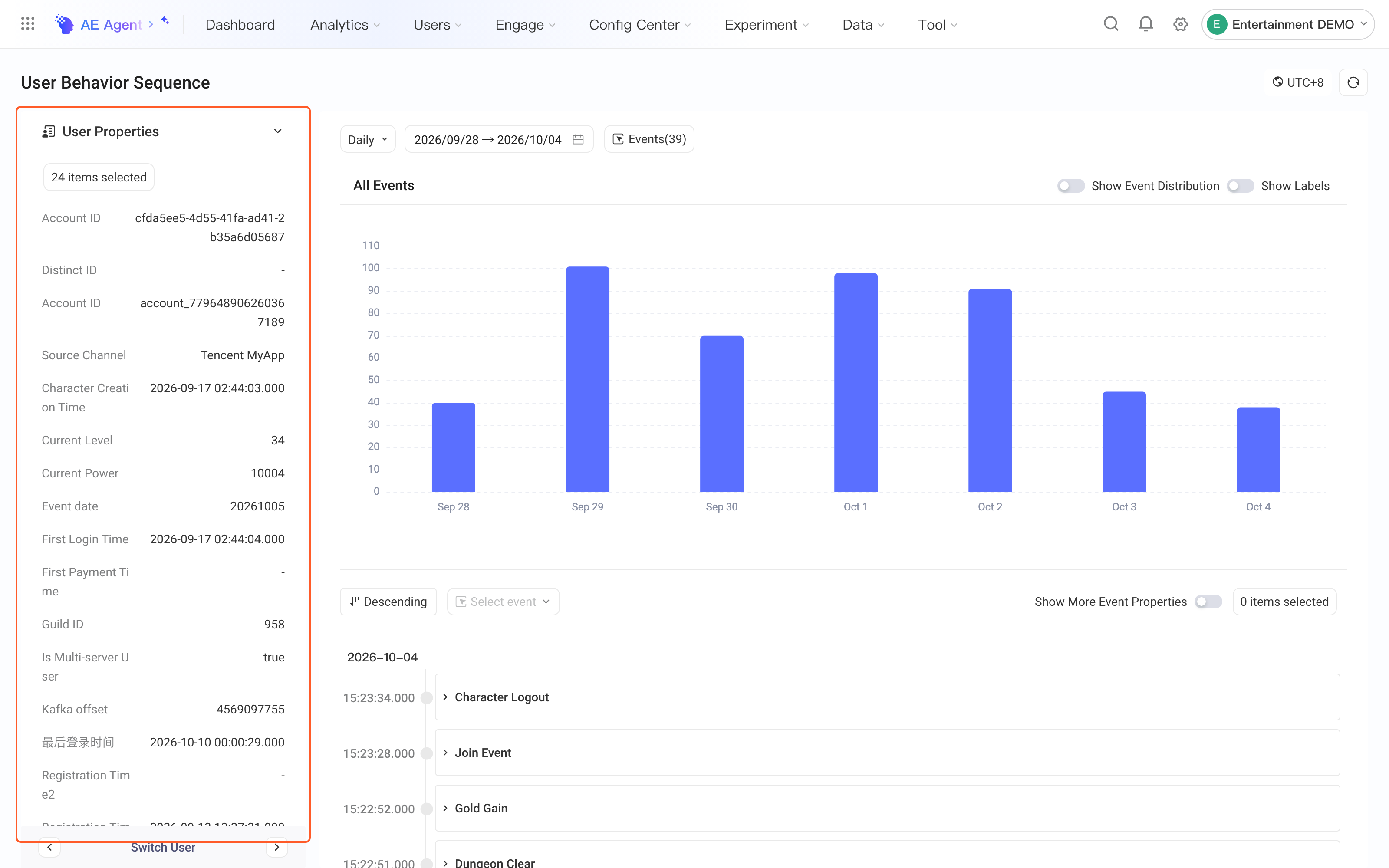Click the Switch User link

point(163,847)
